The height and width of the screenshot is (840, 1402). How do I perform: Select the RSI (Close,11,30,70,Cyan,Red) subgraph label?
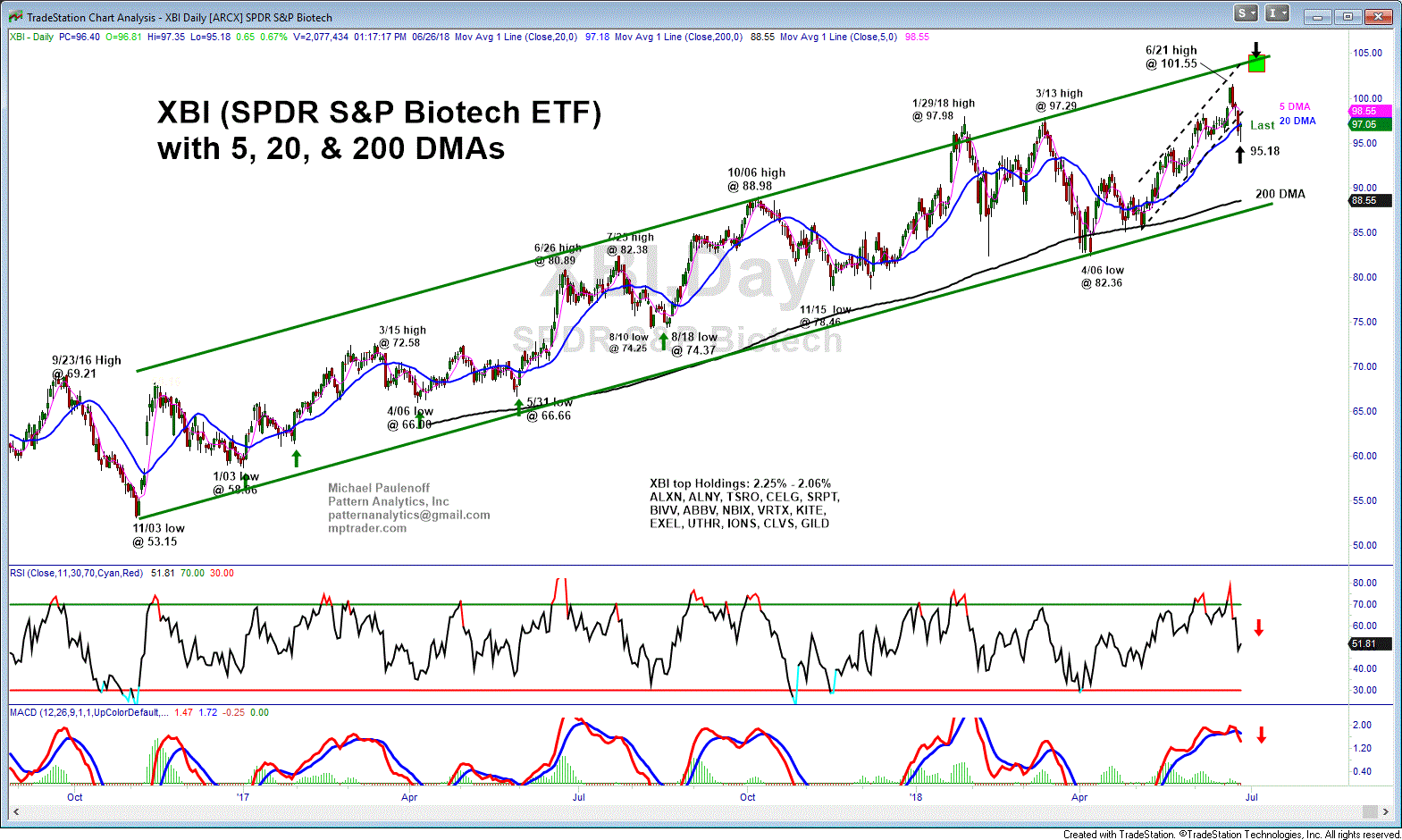pyautogui.click(x=76, y=573)
